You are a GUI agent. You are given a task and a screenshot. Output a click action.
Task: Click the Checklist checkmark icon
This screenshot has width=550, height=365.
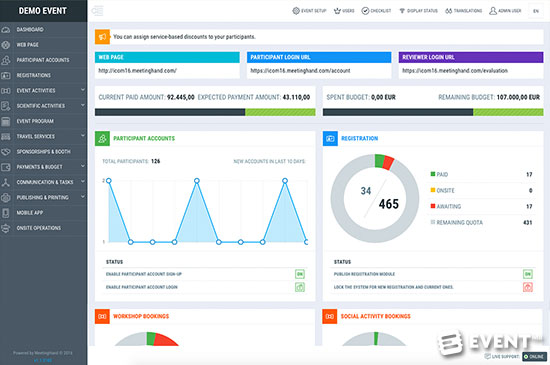coord(365,11)
